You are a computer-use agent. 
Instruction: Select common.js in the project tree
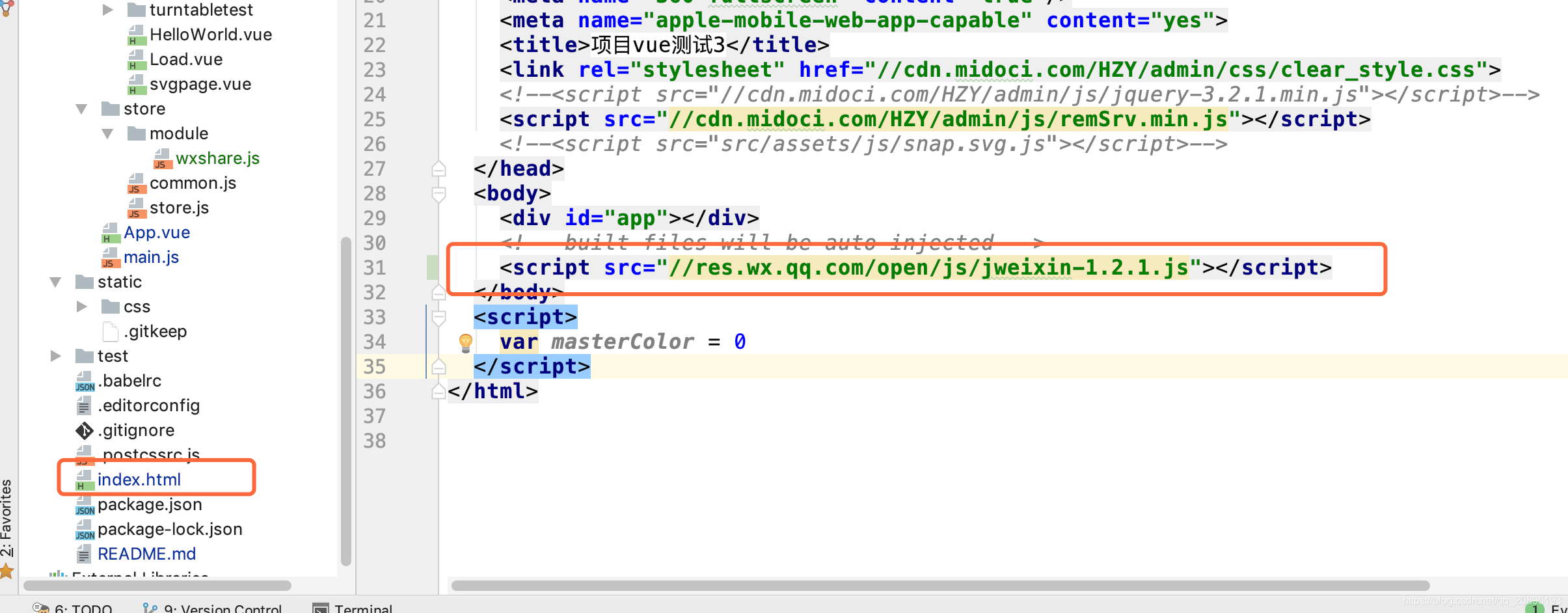click(x=193, y=183)
